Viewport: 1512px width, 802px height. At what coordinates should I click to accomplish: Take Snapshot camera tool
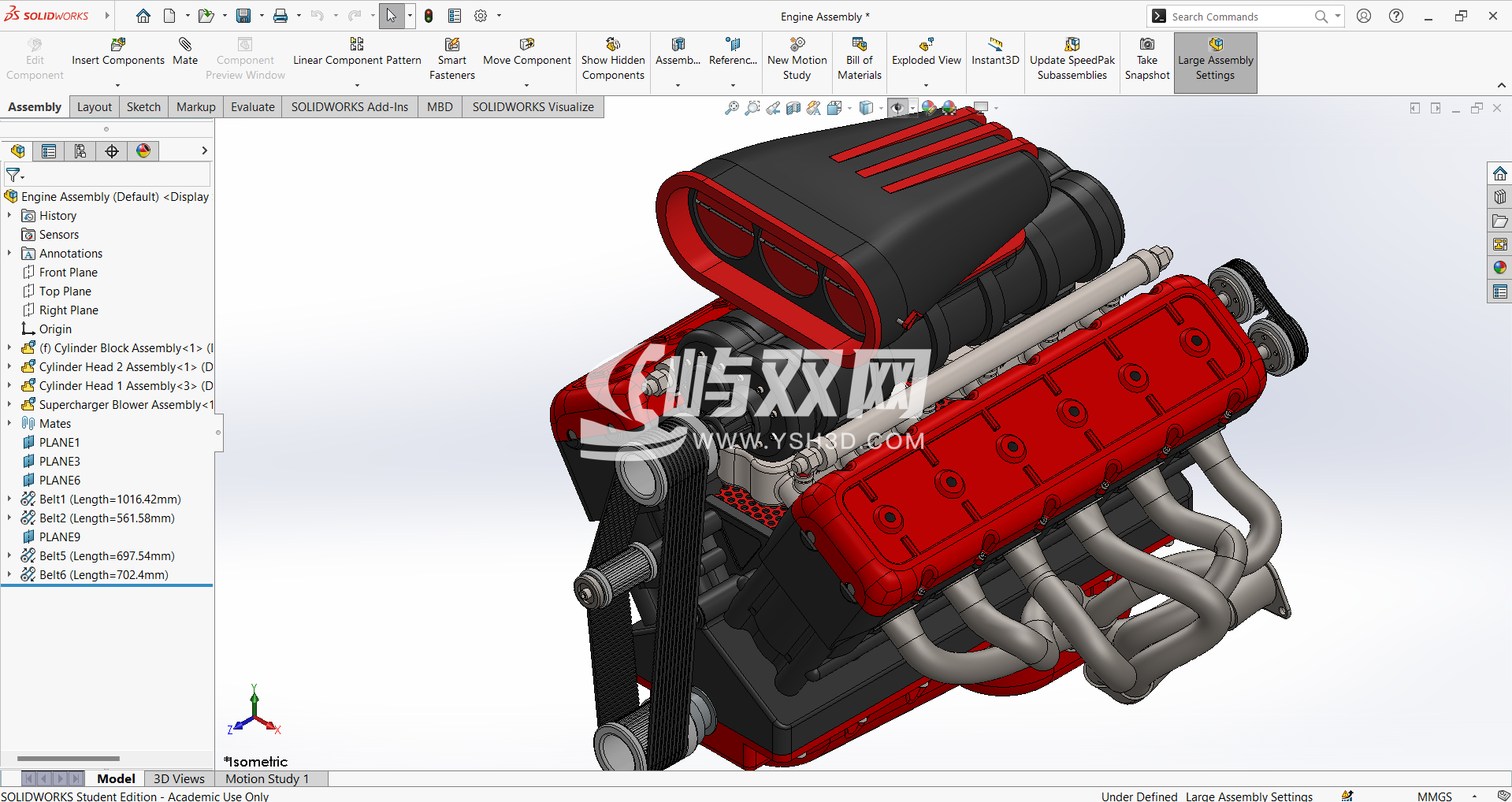click(1147, 59)
